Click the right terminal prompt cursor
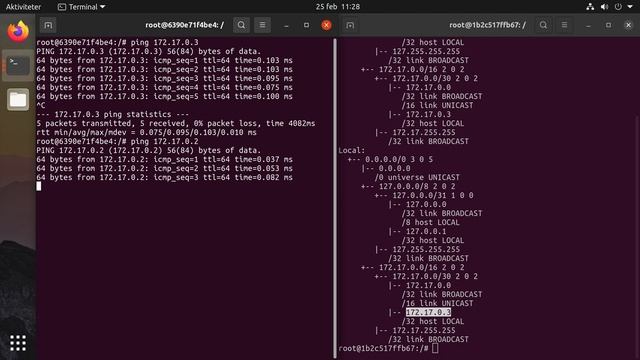This screenshot has height=360, width=640. (x=435, y=348)
